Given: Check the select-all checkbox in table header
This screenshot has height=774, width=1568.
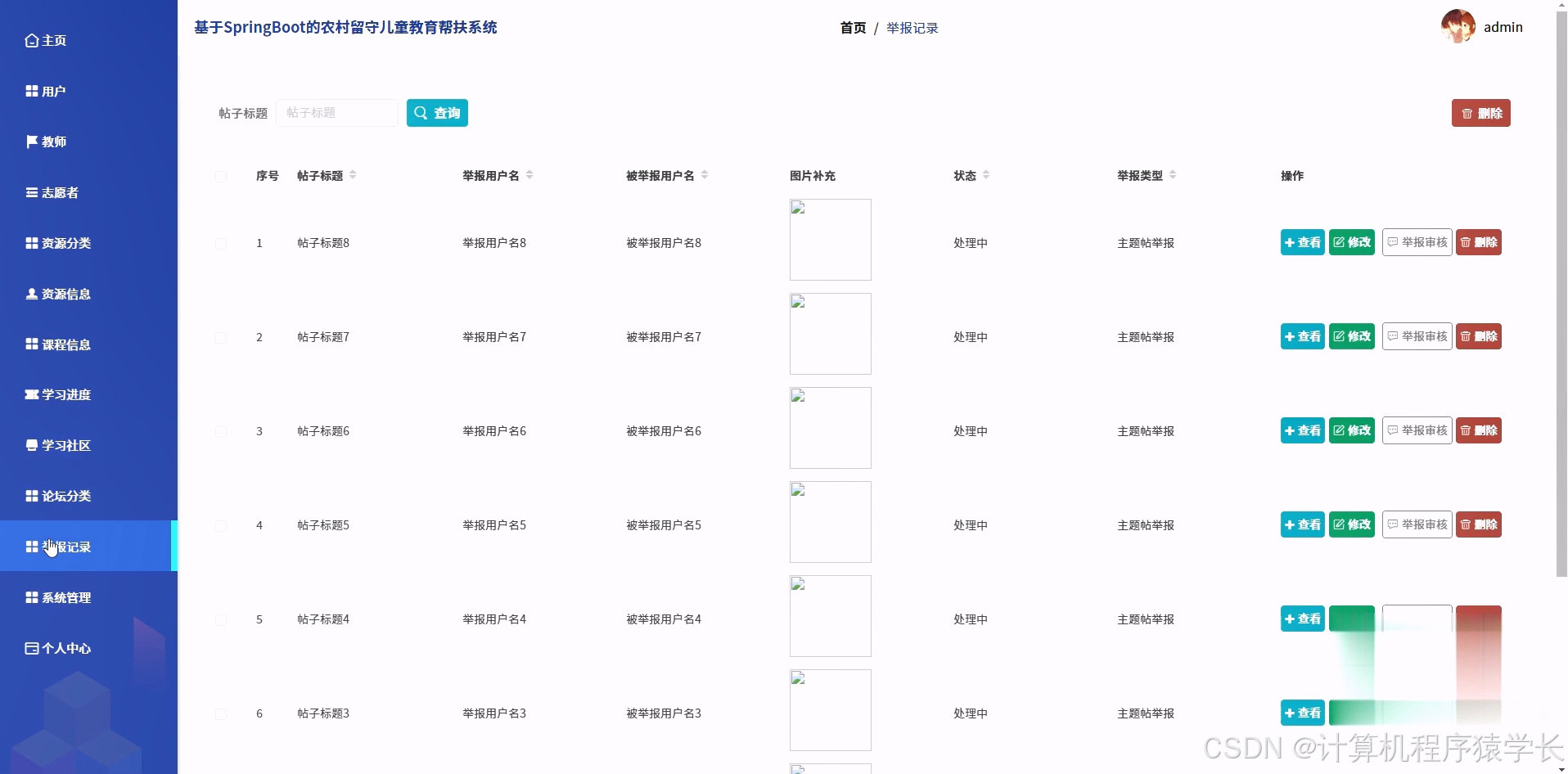Looking at the screenshot, I should click(220, 176).
